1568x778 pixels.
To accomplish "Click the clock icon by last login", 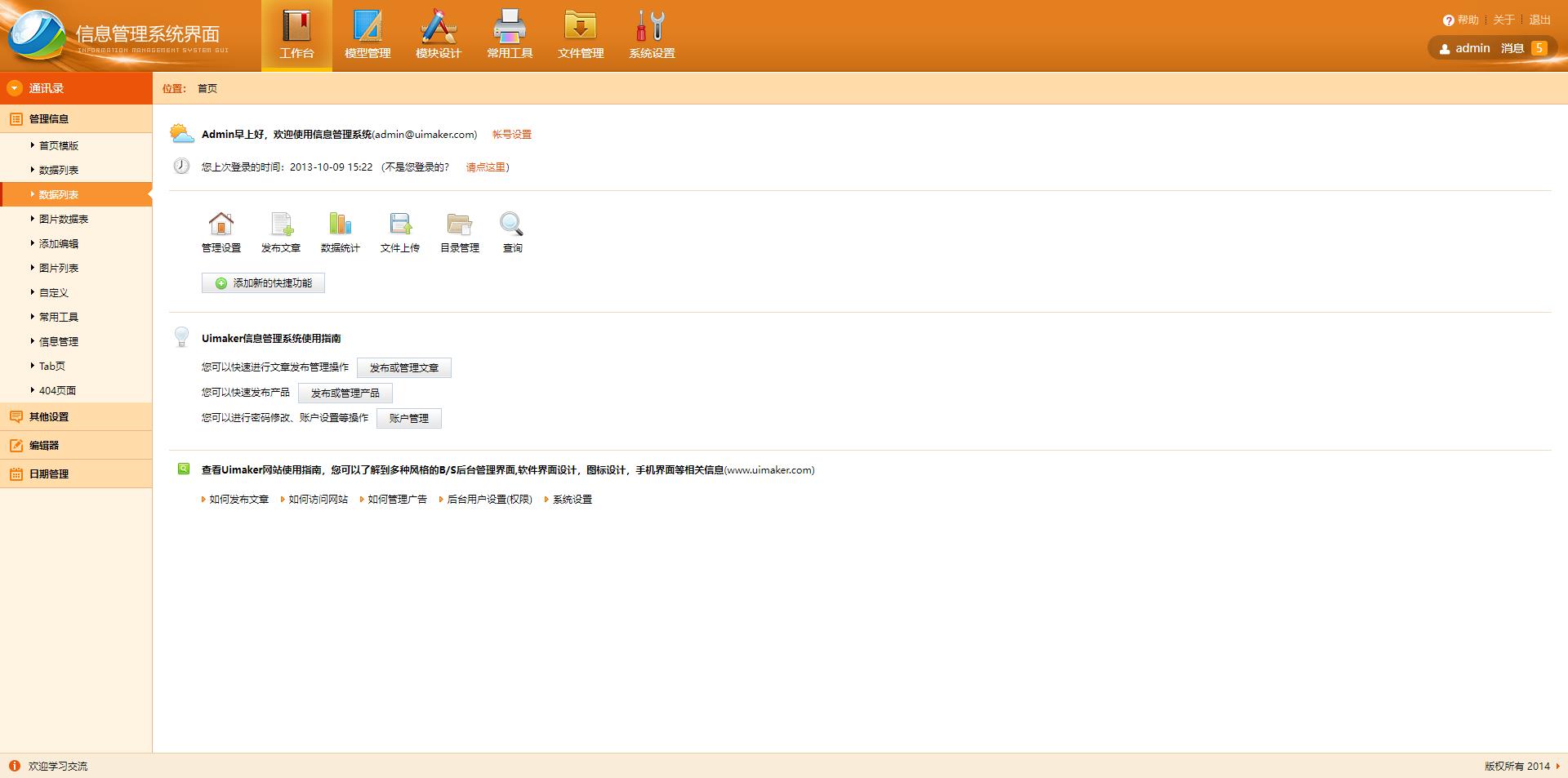I will (x=181, y=167).
